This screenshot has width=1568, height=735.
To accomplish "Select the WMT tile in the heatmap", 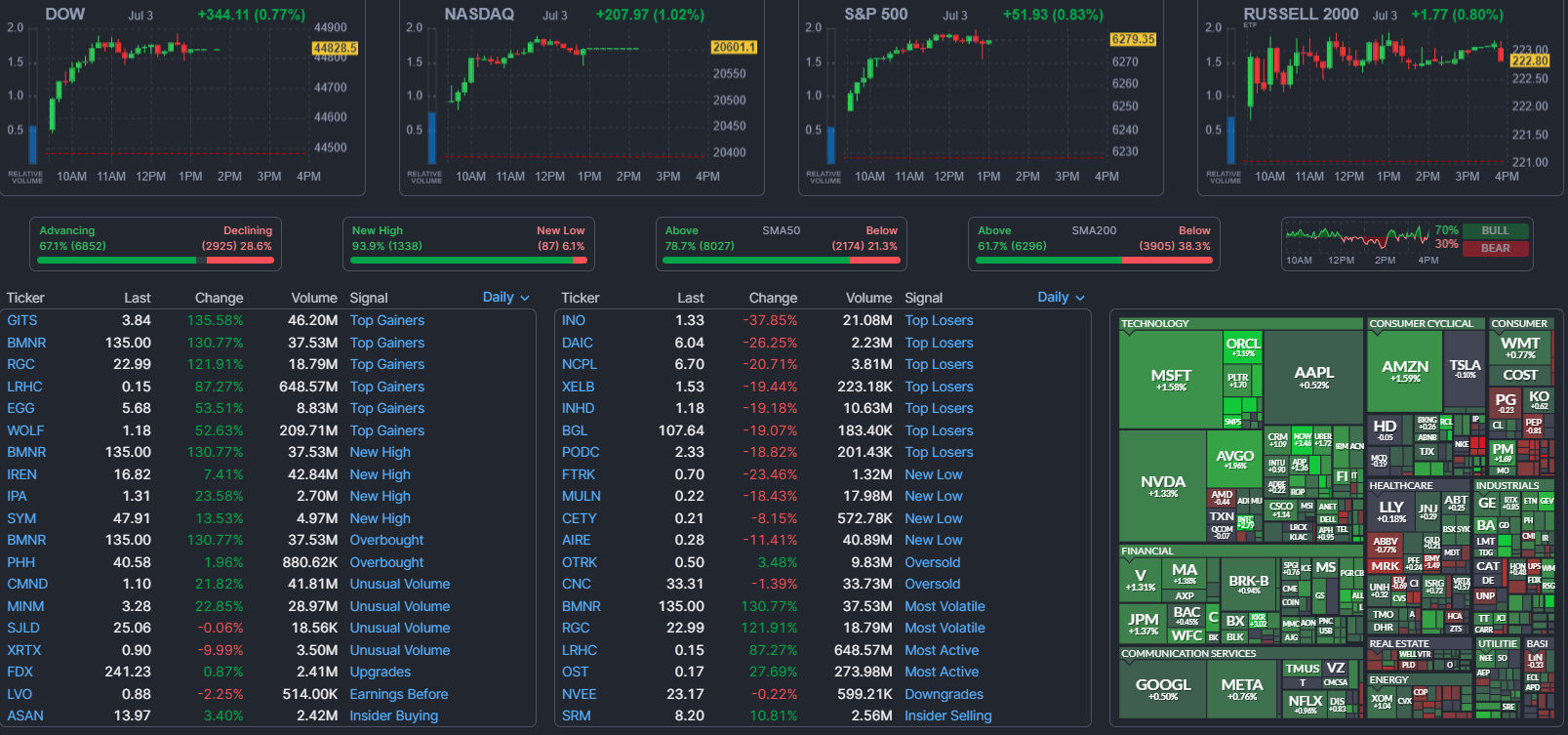I will click(x=1520, y=347).
